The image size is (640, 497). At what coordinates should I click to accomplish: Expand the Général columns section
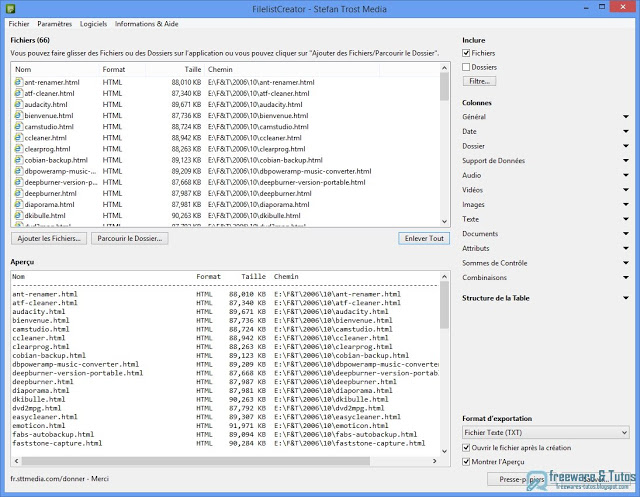pyautogui.click(x=546, y=117)
